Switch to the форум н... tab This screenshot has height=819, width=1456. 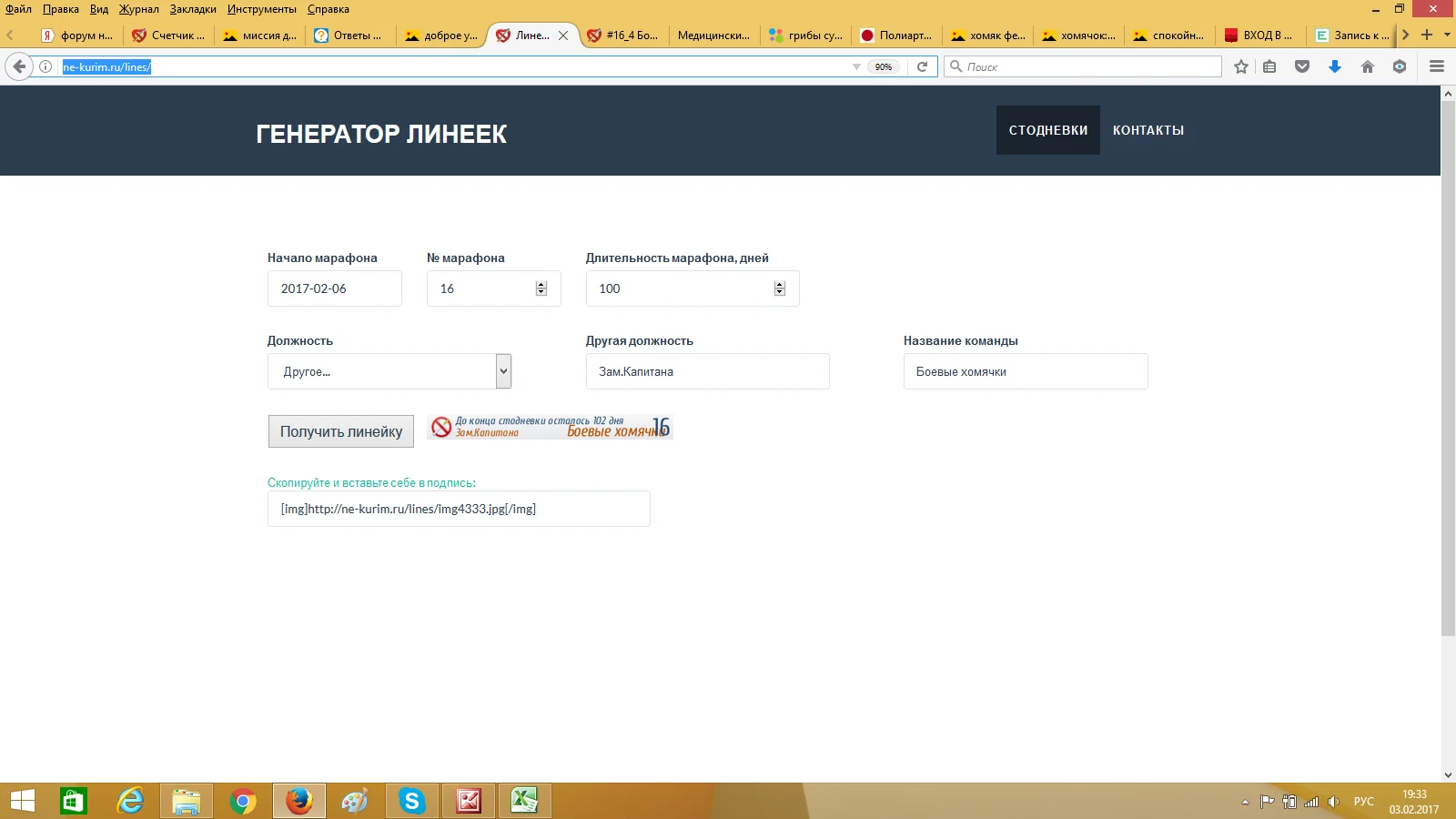(76, 35)
